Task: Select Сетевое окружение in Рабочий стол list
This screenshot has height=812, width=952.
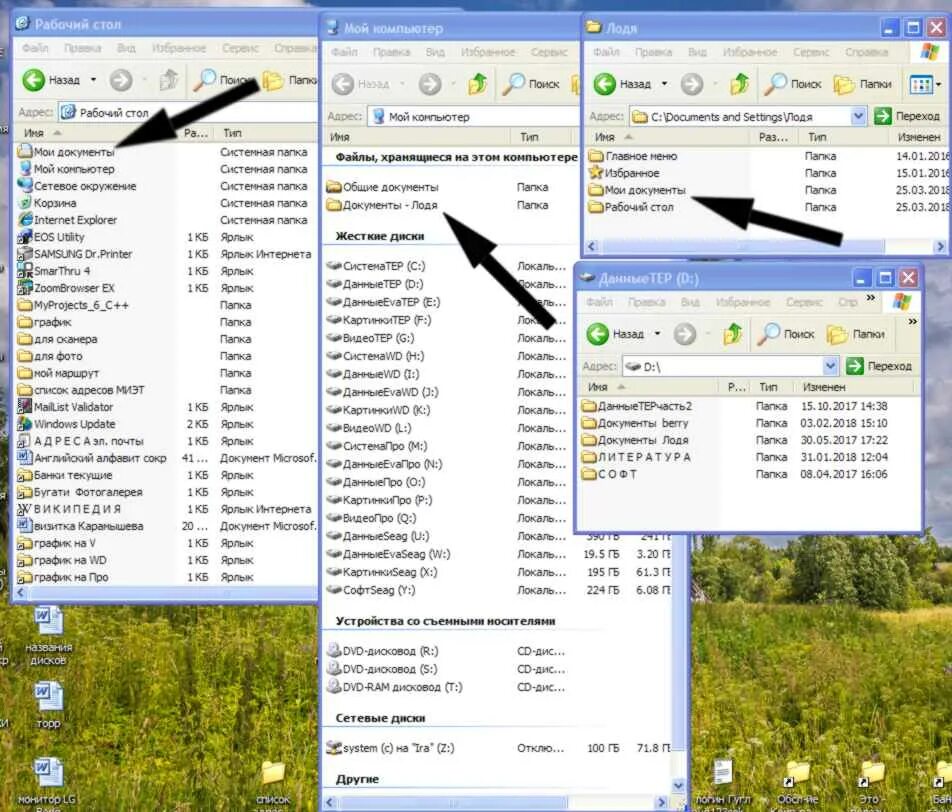Action: pos(77,186)
